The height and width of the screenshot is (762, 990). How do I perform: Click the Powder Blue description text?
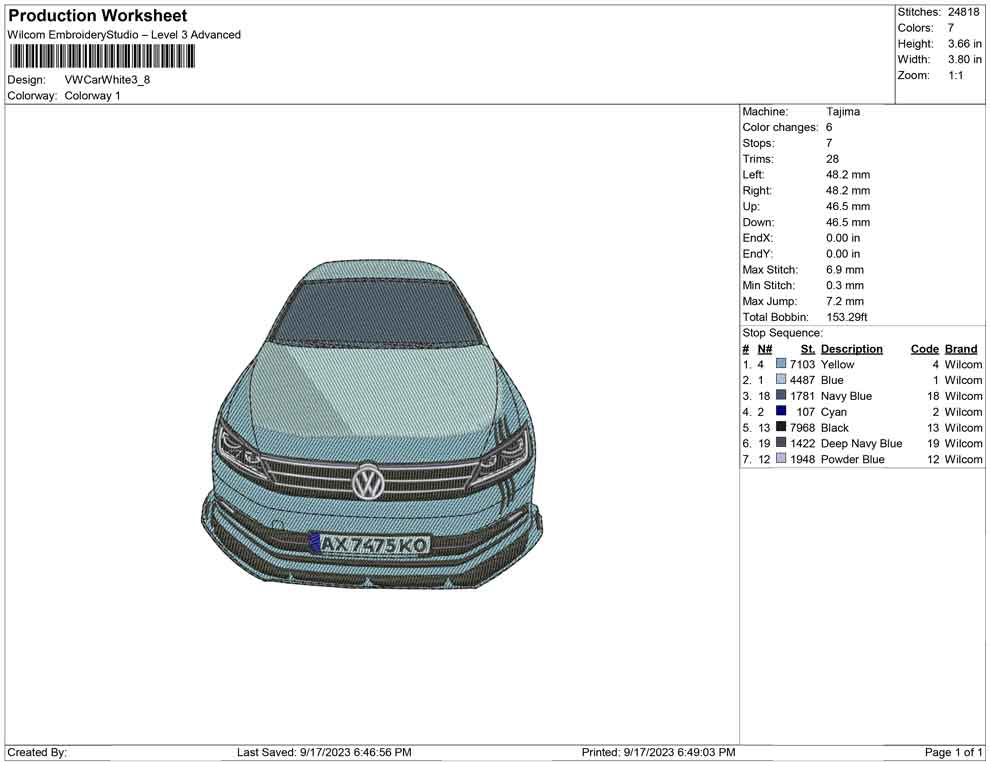(x=852, y=459)
